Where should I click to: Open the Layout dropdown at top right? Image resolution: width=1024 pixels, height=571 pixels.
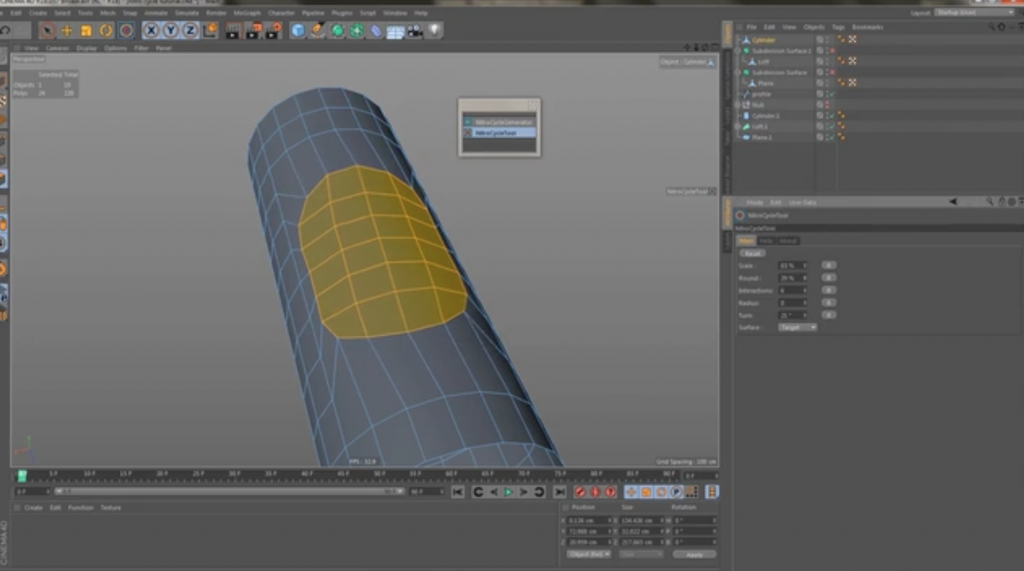click(x=969, y=13)
